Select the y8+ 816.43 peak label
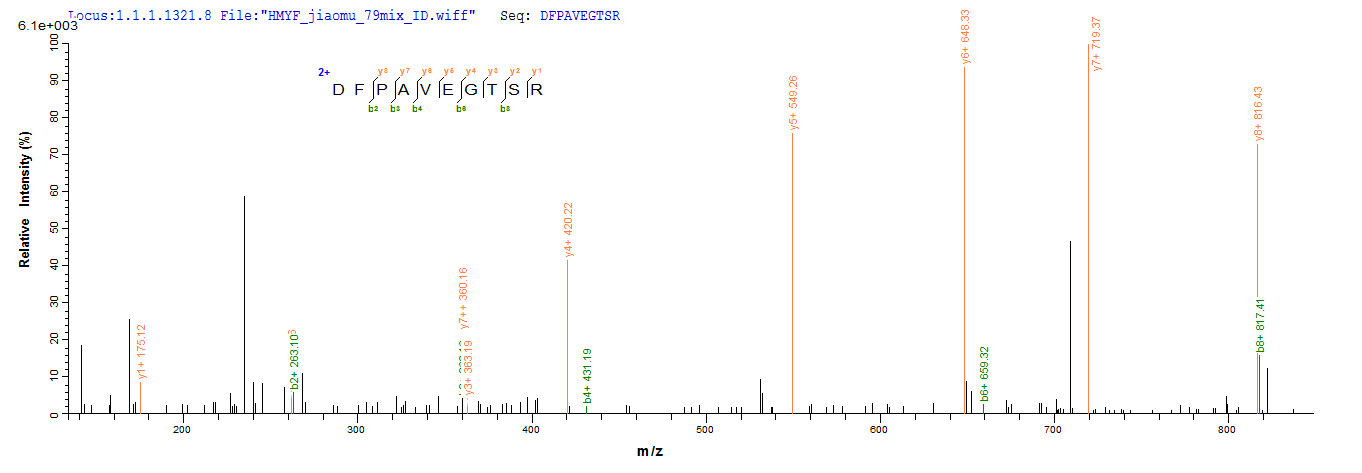 click(x=1258, y=113)
